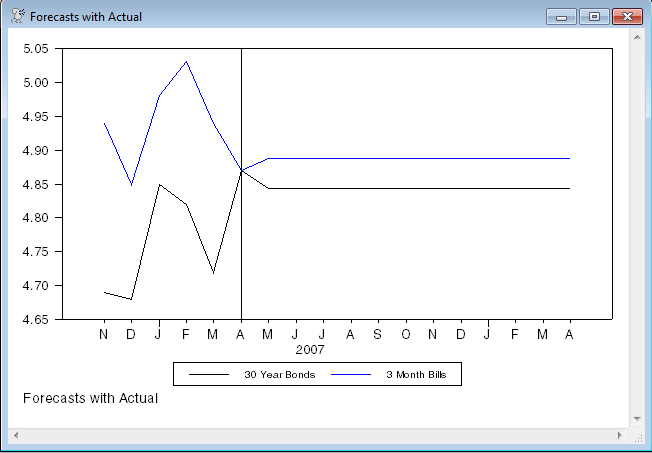Click the application icon in the title bar
Image resolution: width=652 pixels, height=453 pixels.
pos(17,16)
